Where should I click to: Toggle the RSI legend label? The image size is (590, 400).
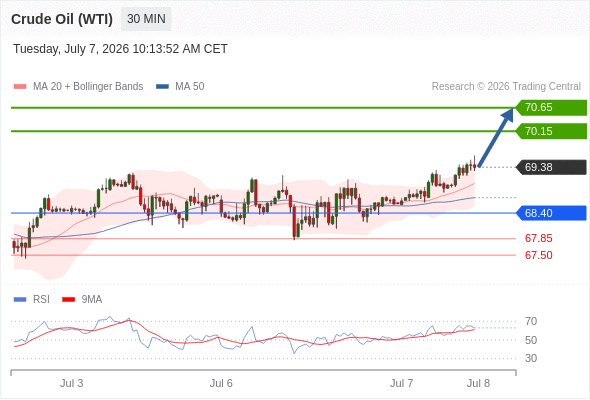tap(41, 299)
